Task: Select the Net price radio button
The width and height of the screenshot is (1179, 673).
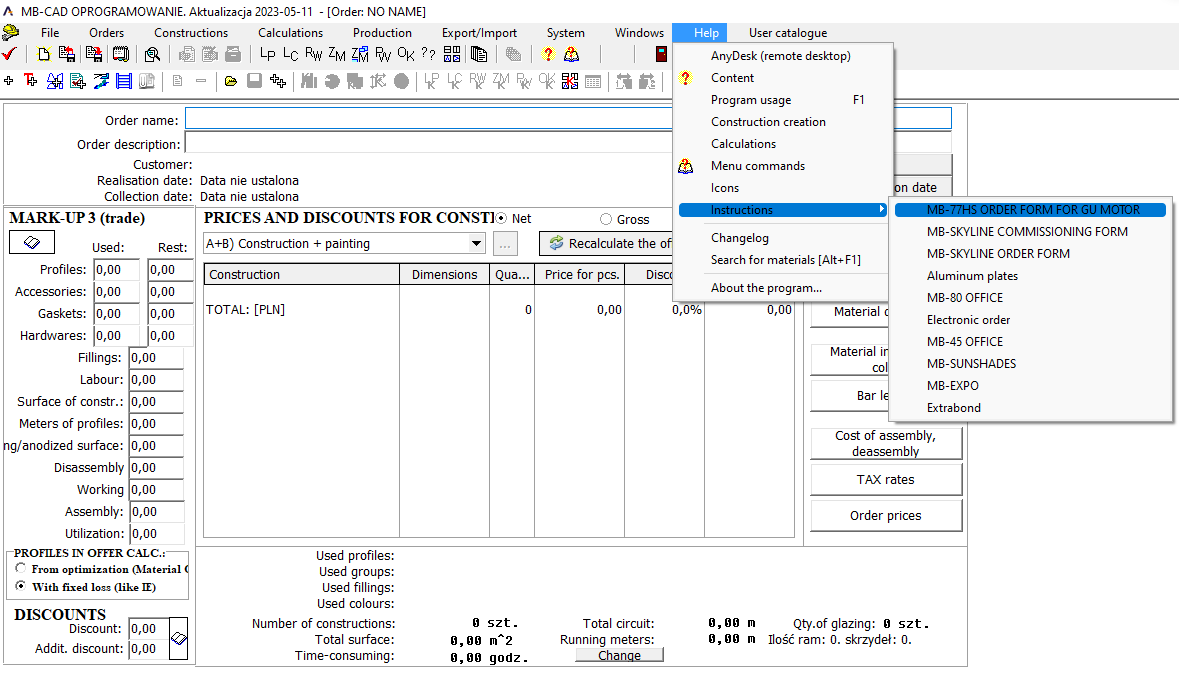Action: [501, 219]
